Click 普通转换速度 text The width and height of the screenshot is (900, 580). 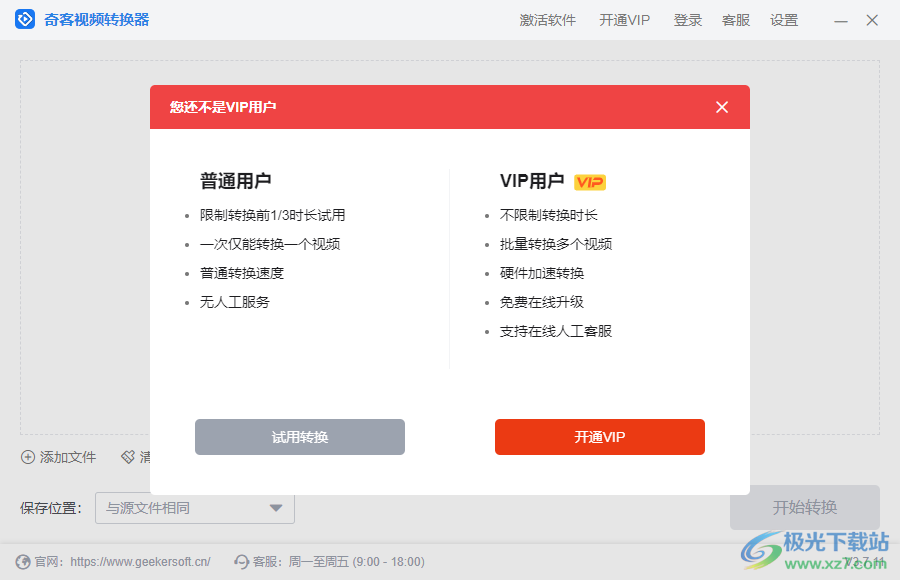pos(242,273)
